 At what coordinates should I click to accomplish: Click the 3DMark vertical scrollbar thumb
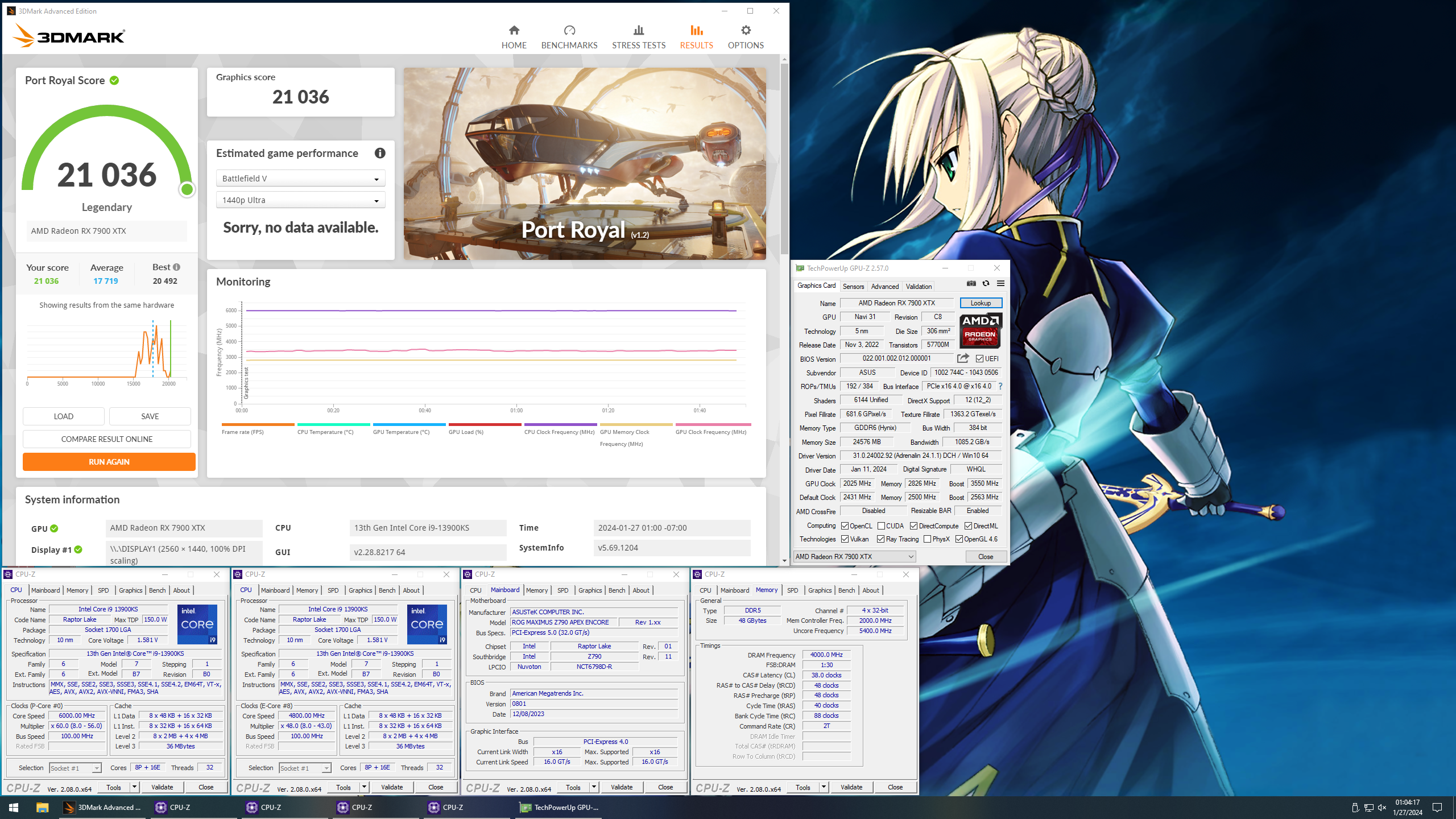tap(784, 158)
